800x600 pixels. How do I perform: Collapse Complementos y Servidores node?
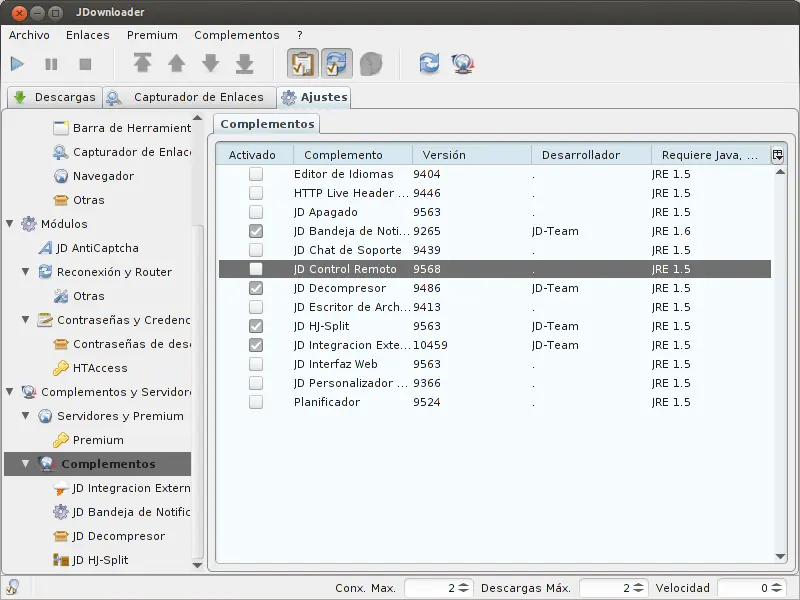click(x=10, y=391)
